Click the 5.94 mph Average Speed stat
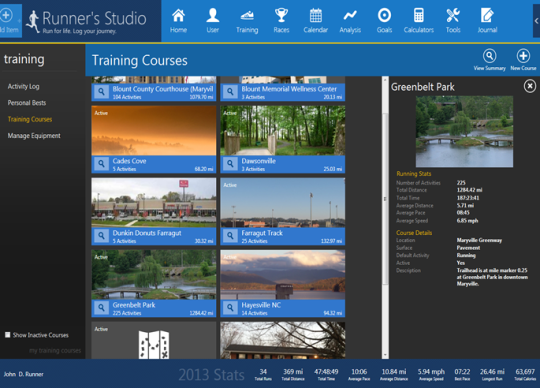Screen dimensions: 540x388 [x=431, y=374]
